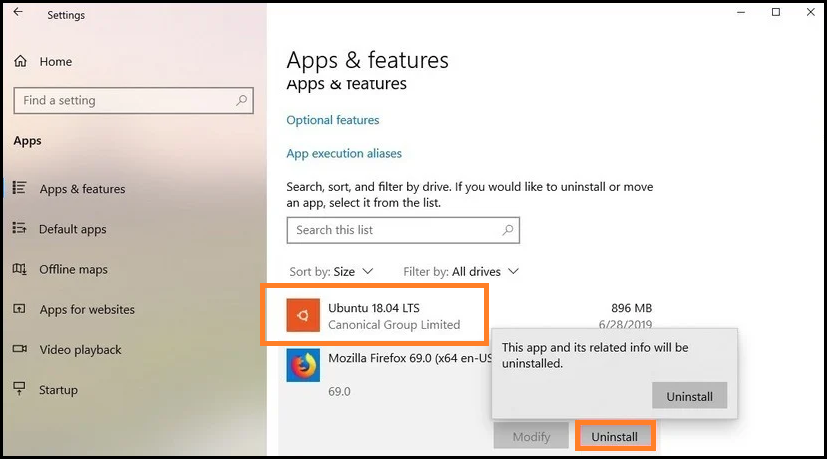This screenshot has width=827, height=459.
Task: Click the Search this list magnifier icon
Action: (507, 230)
